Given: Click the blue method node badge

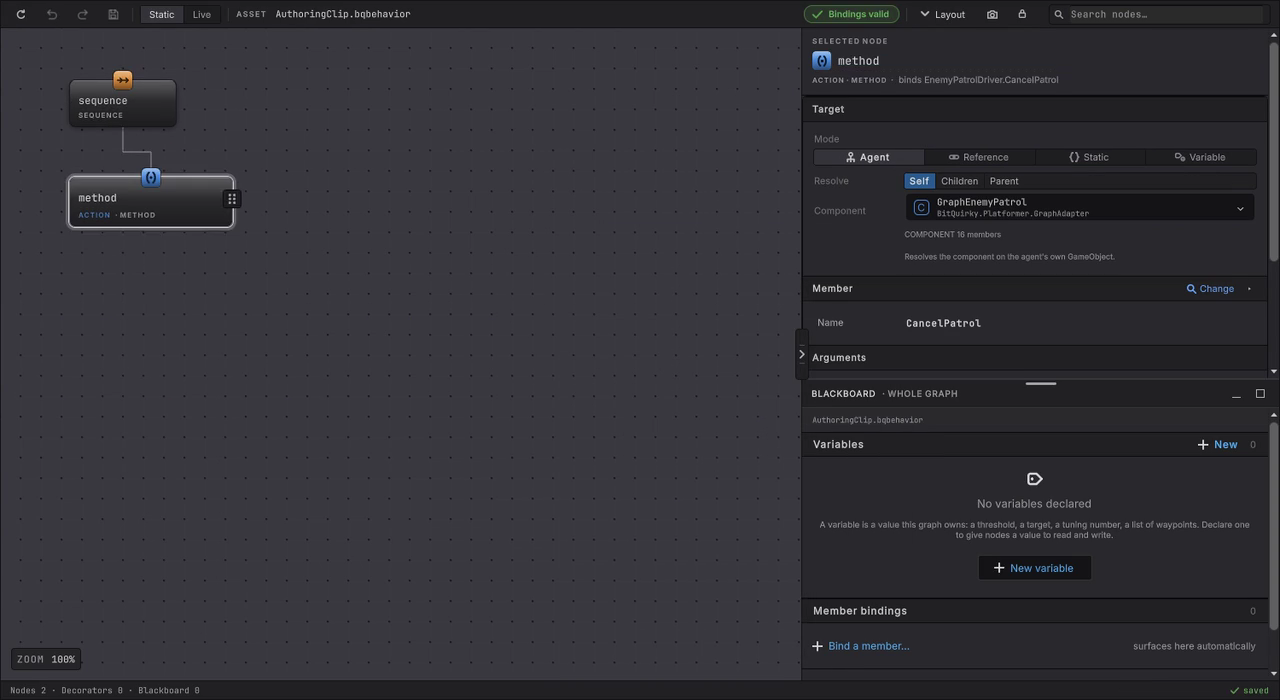Looking at the screenshot, I should pos(151,177).
